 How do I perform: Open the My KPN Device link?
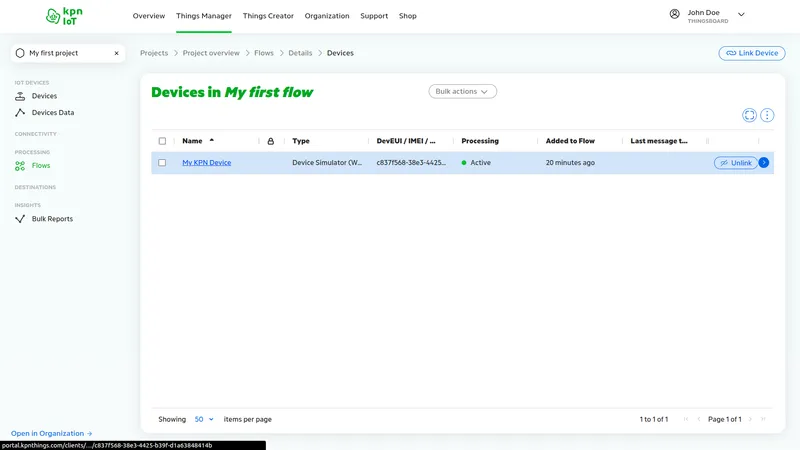pos(207,163)
